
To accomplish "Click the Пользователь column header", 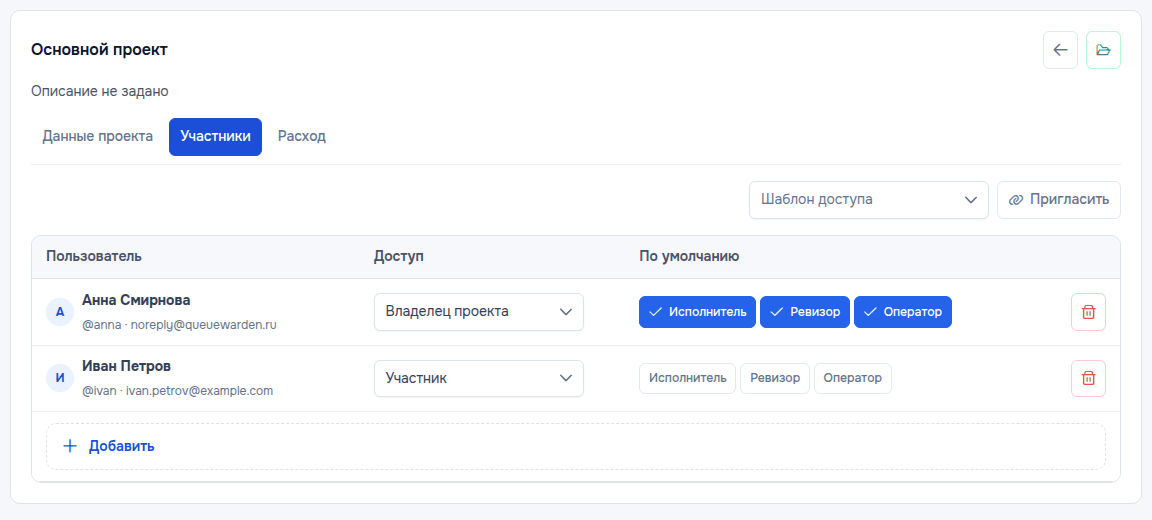I will pyautogui.click(x=94, y=256).
